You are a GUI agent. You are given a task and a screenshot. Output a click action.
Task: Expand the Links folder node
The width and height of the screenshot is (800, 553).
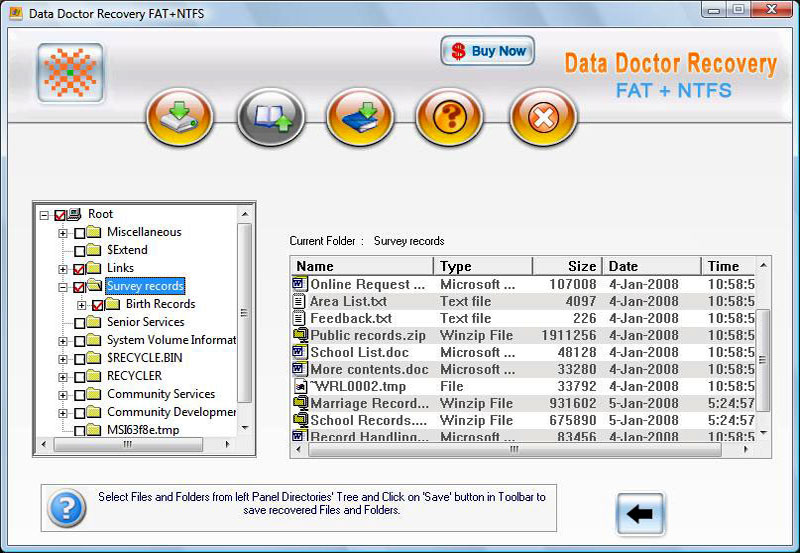(63, 269)
